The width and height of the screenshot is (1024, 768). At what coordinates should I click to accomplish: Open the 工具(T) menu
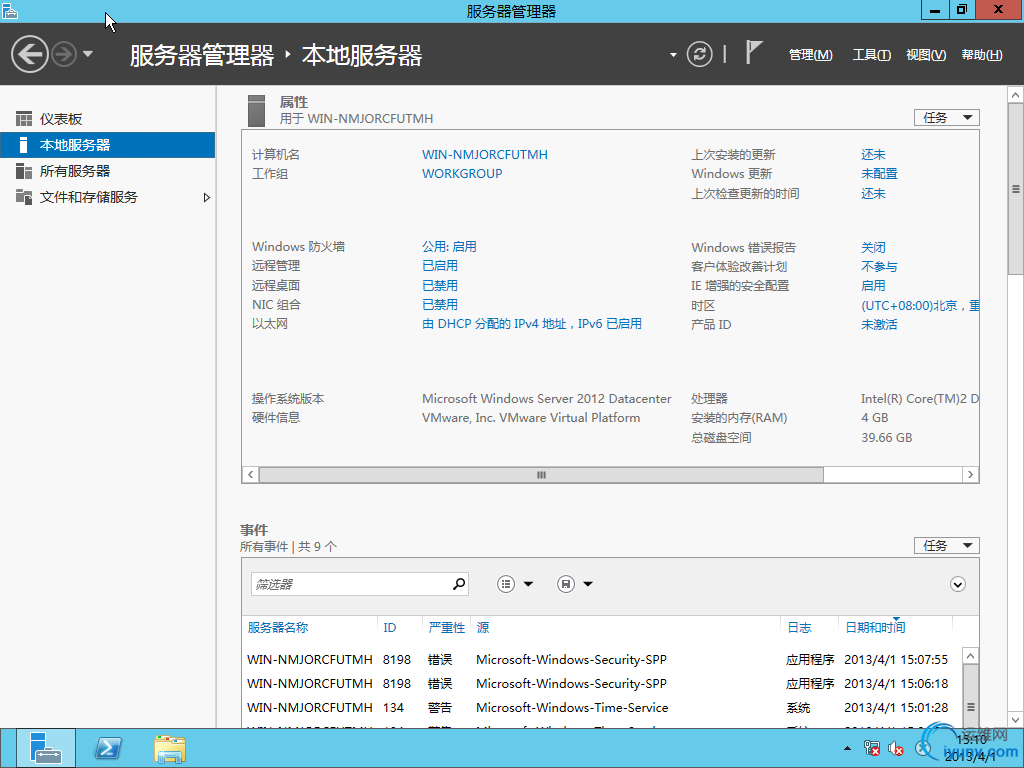(x=871, y=55)
